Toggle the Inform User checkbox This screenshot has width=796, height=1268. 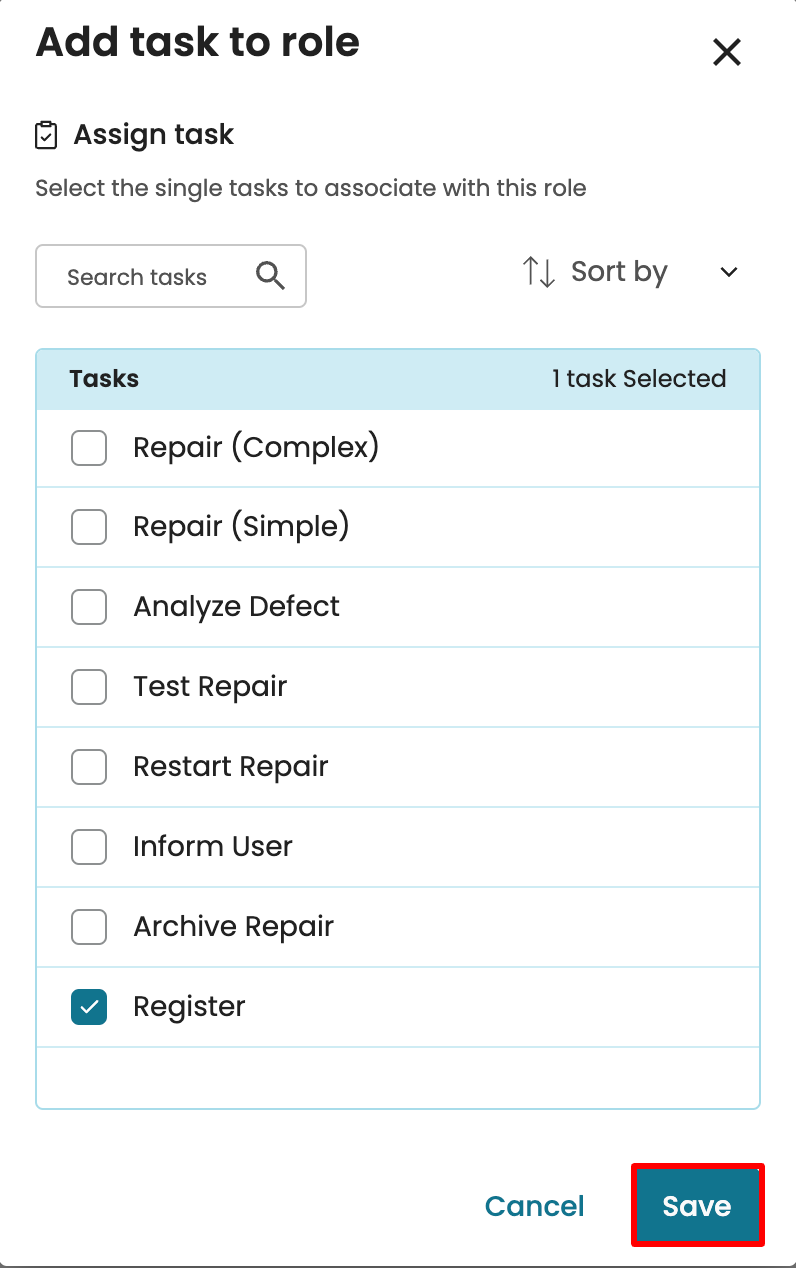pyautogui.click(x=89, y=847)
